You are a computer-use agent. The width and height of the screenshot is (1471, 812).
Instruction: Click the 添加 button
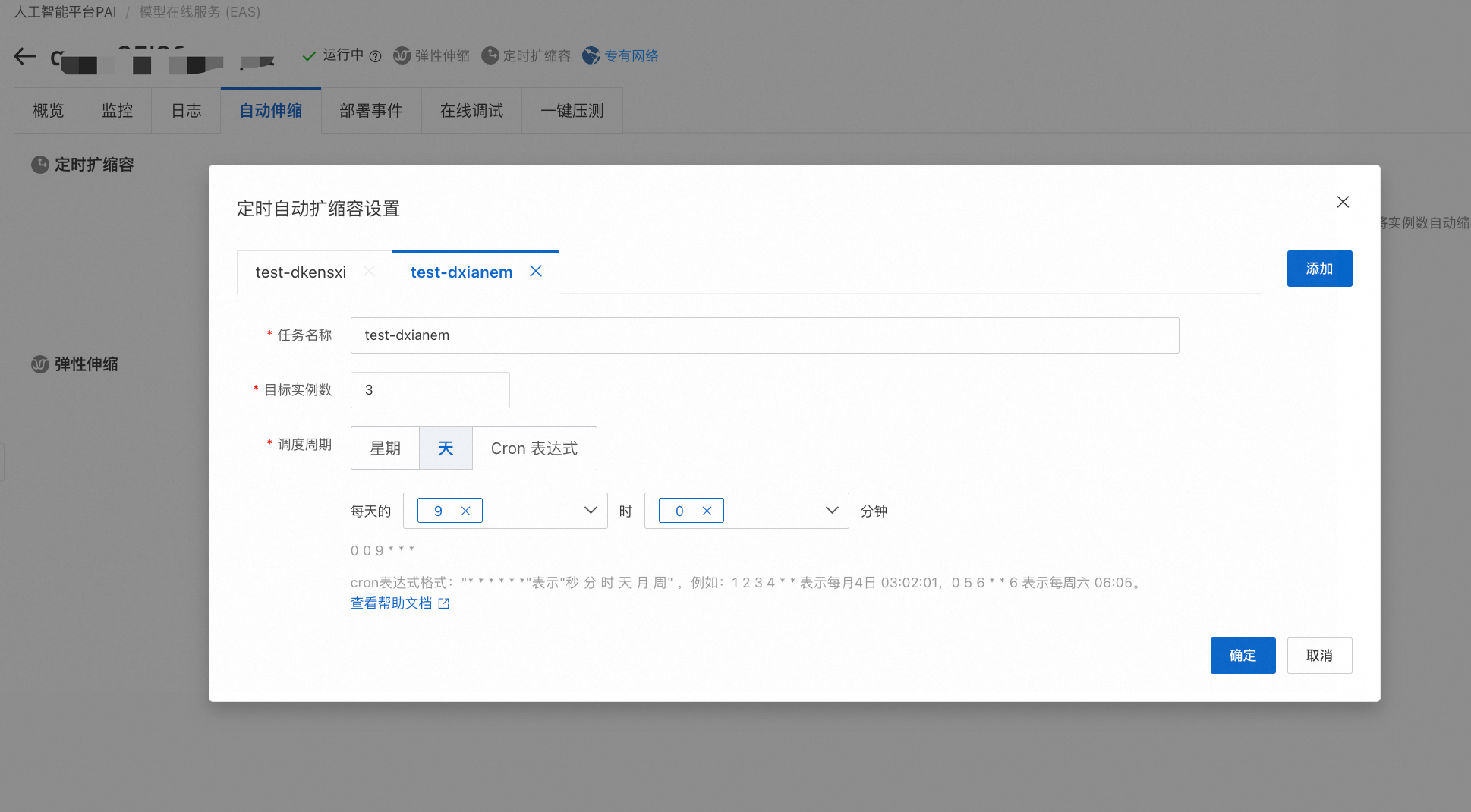click(1319, 269)
